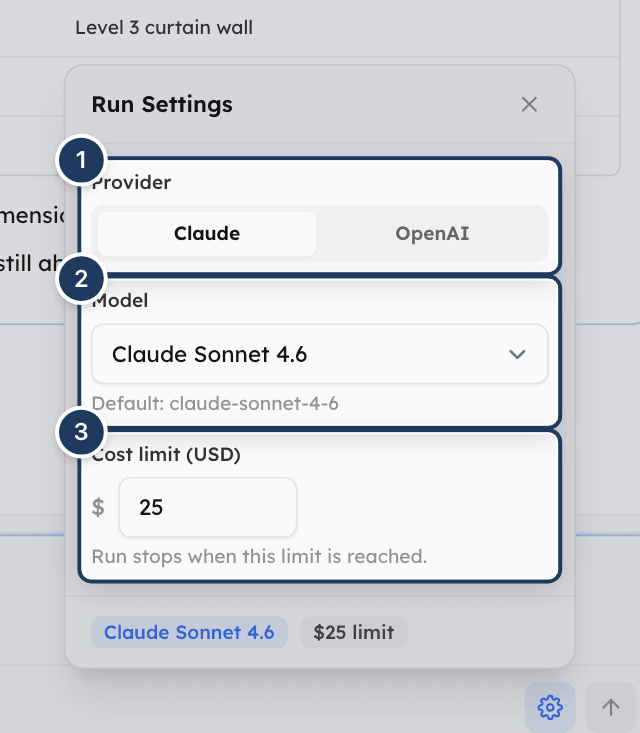Viewport: 640px width, 733px height.
Task: Click the $25 limit chip
Action: click(x=353, y=632)
